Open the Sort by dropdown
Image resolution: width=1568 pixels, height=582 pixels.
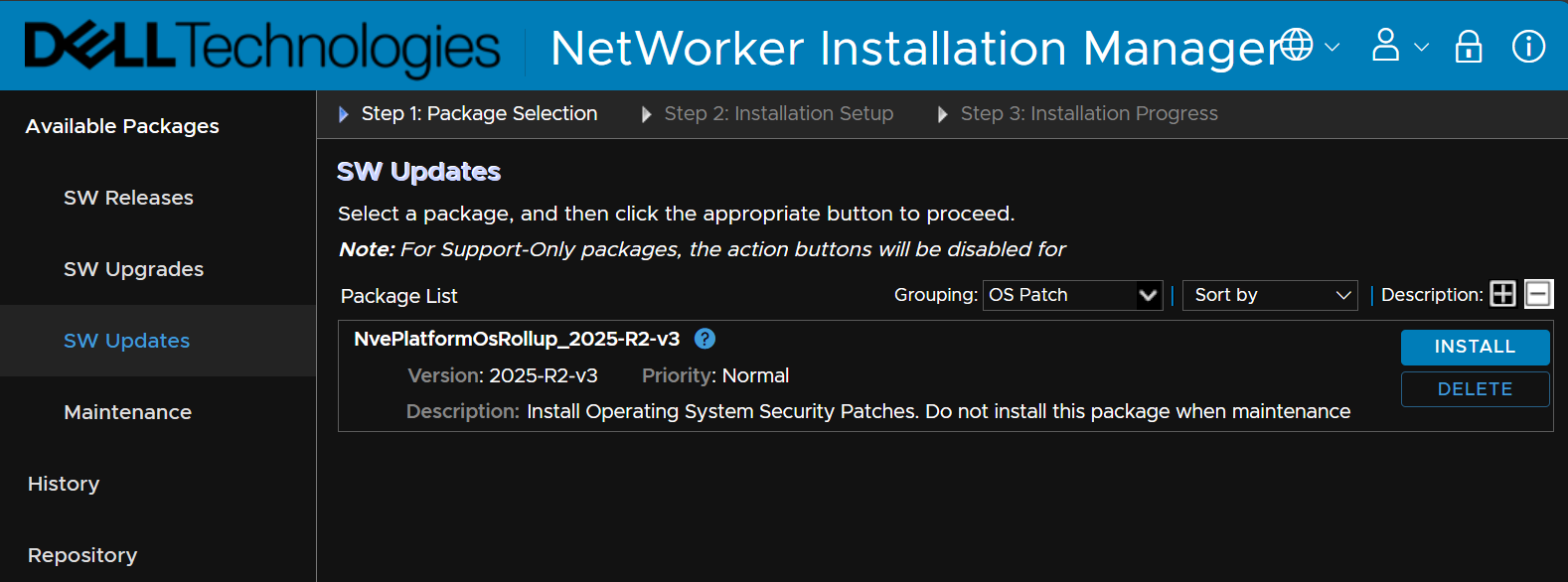tap(1270, 295)
